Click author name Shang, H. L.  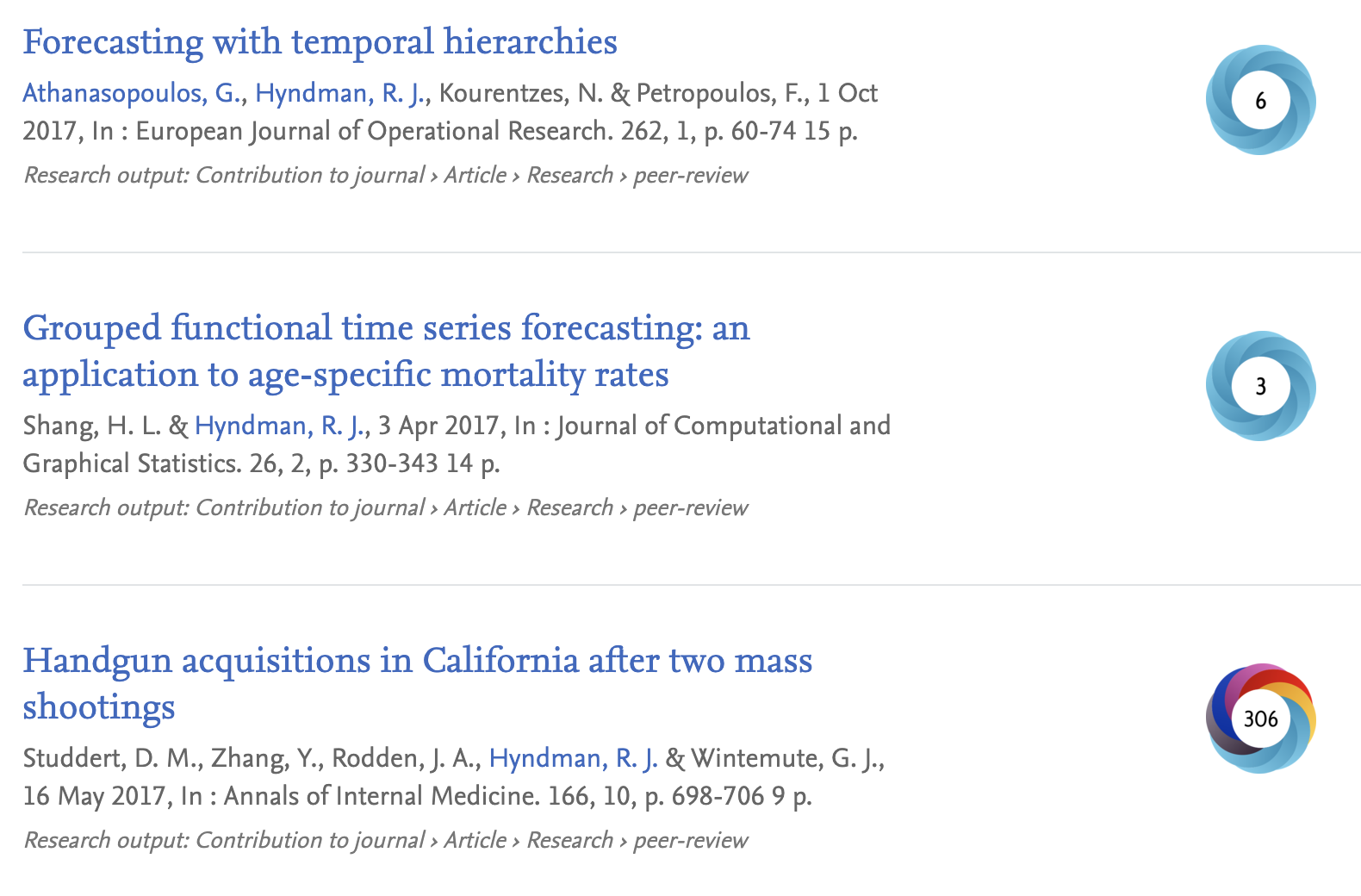click(x=92, y=426)
